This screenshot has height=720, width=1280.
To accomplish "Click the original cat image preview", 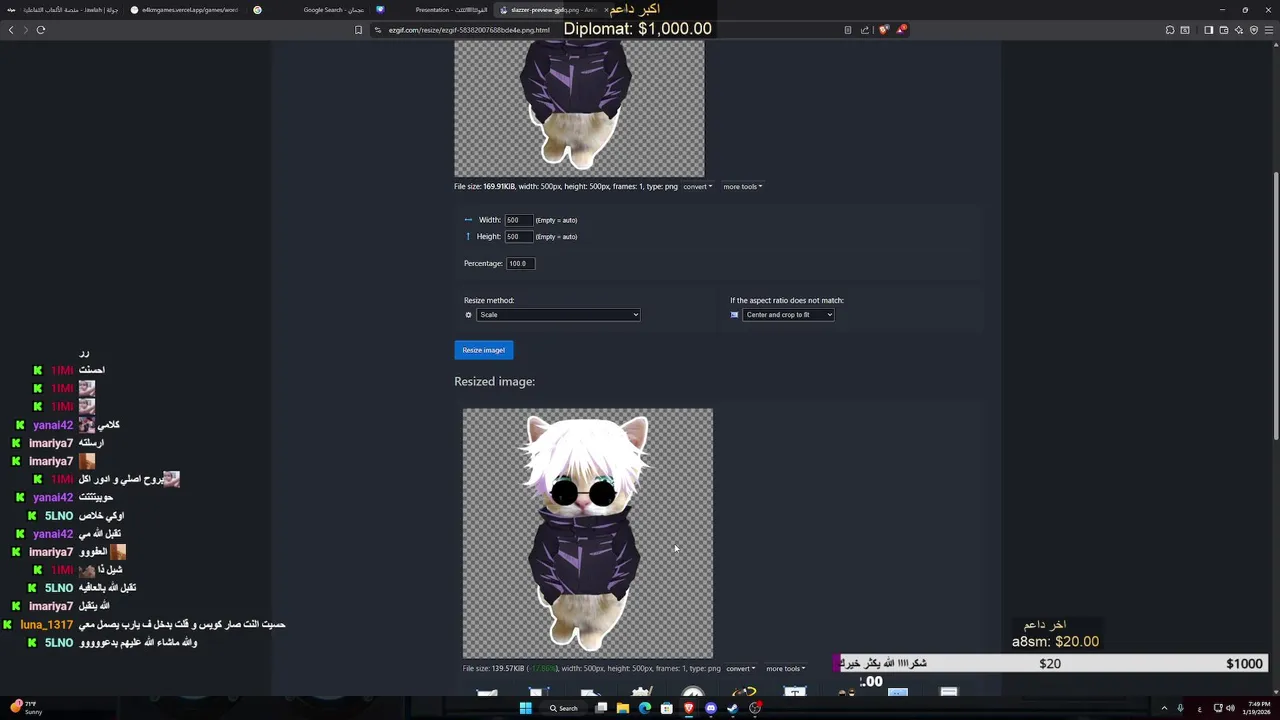I will pyautogui.click(x=579, y=108).
